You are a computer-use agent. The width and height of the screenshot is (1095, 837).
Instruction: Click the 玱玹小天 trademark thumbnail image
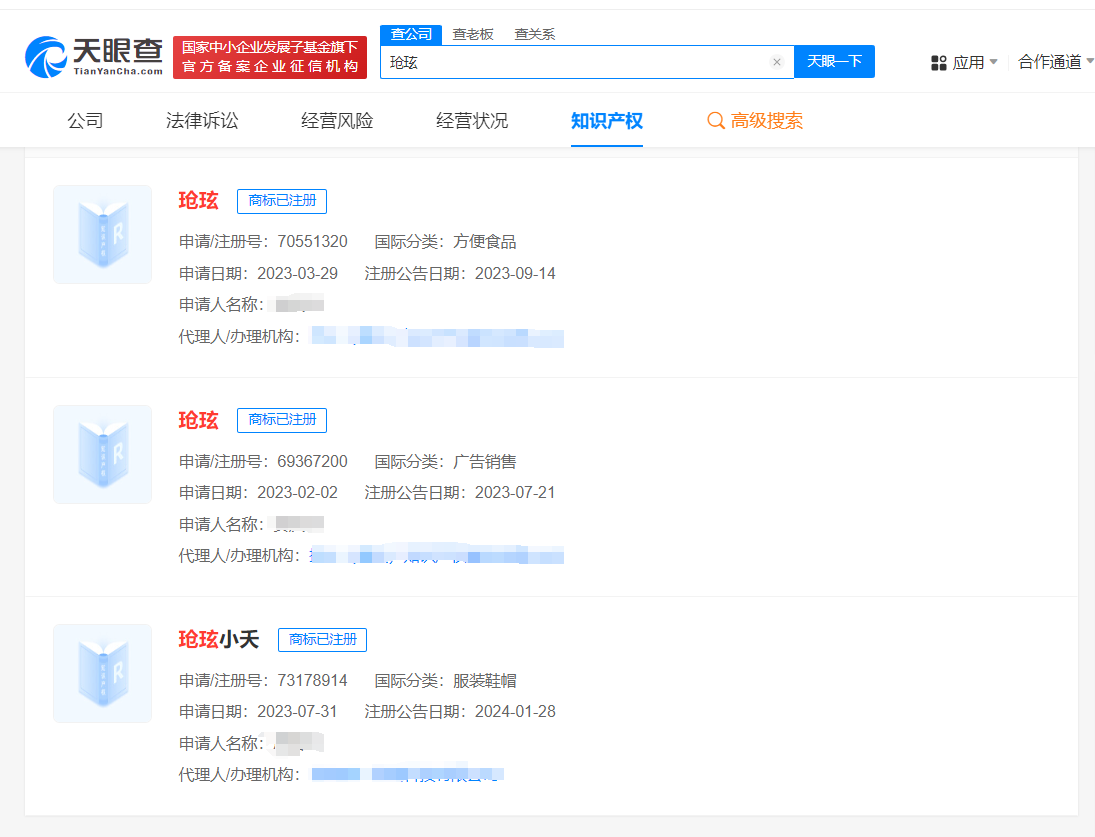pyautogui.click(x=102, y=673)
